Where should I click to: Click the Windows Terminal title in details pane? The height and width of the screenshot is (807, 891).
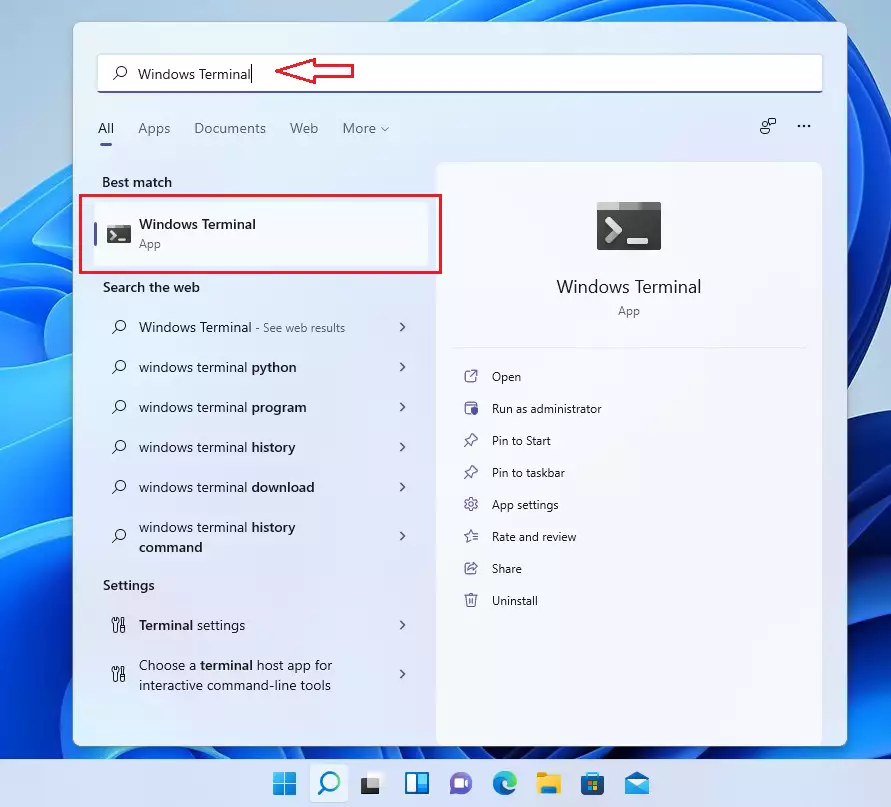[628, 286]
